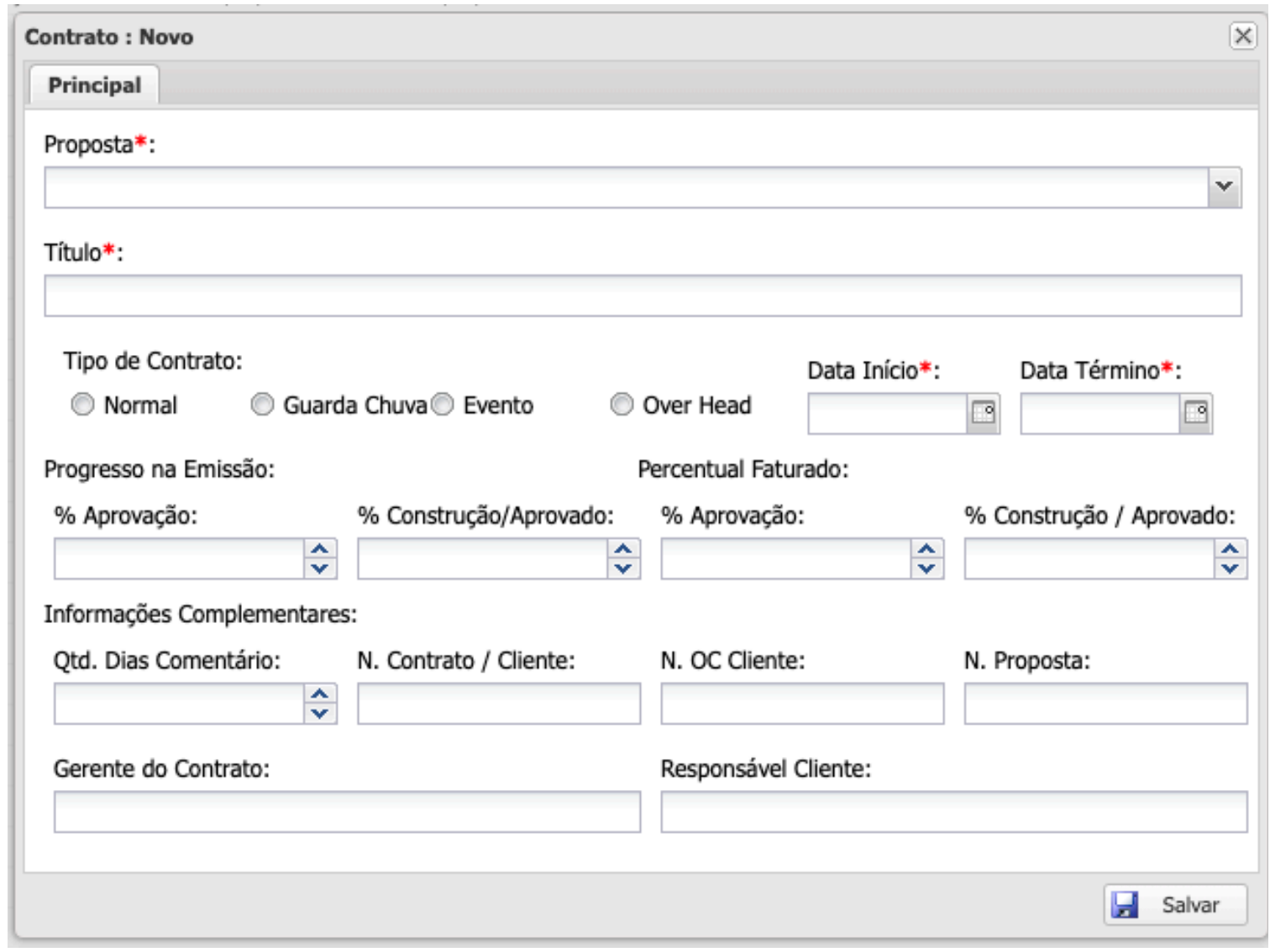The width and height of the screenshot is (1270, 952).
Task: Focus the N. OC Cliente input
Action: tap(802, 704)
